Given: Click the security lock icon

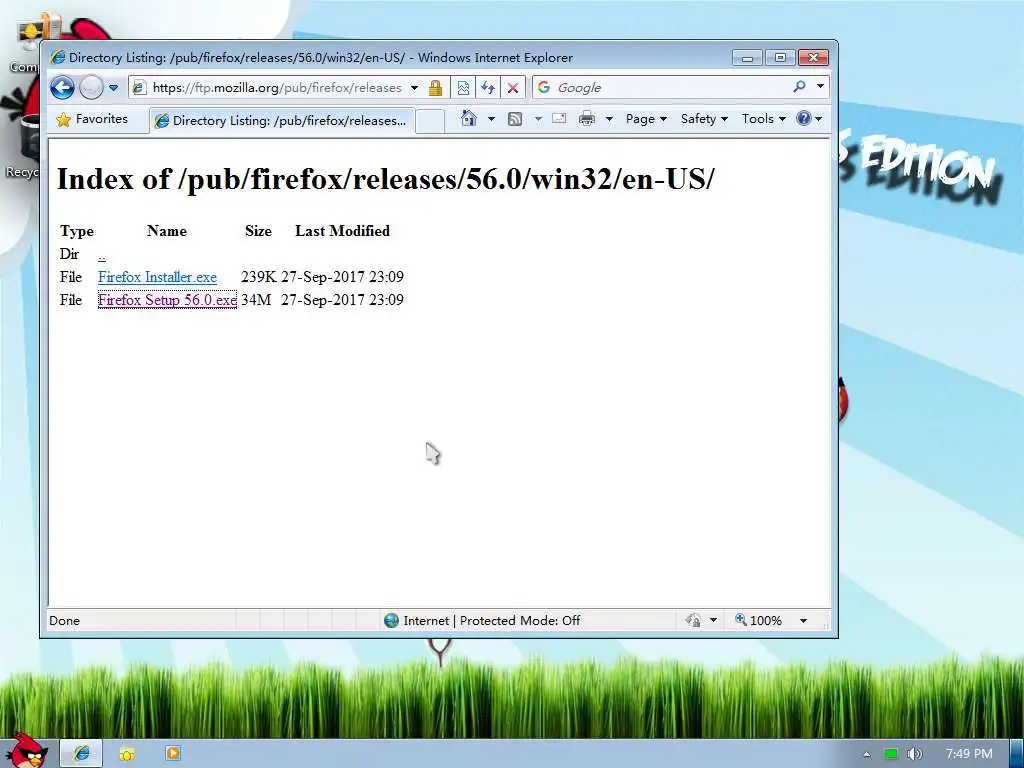Looking at the screenshot, I should 436,88.
